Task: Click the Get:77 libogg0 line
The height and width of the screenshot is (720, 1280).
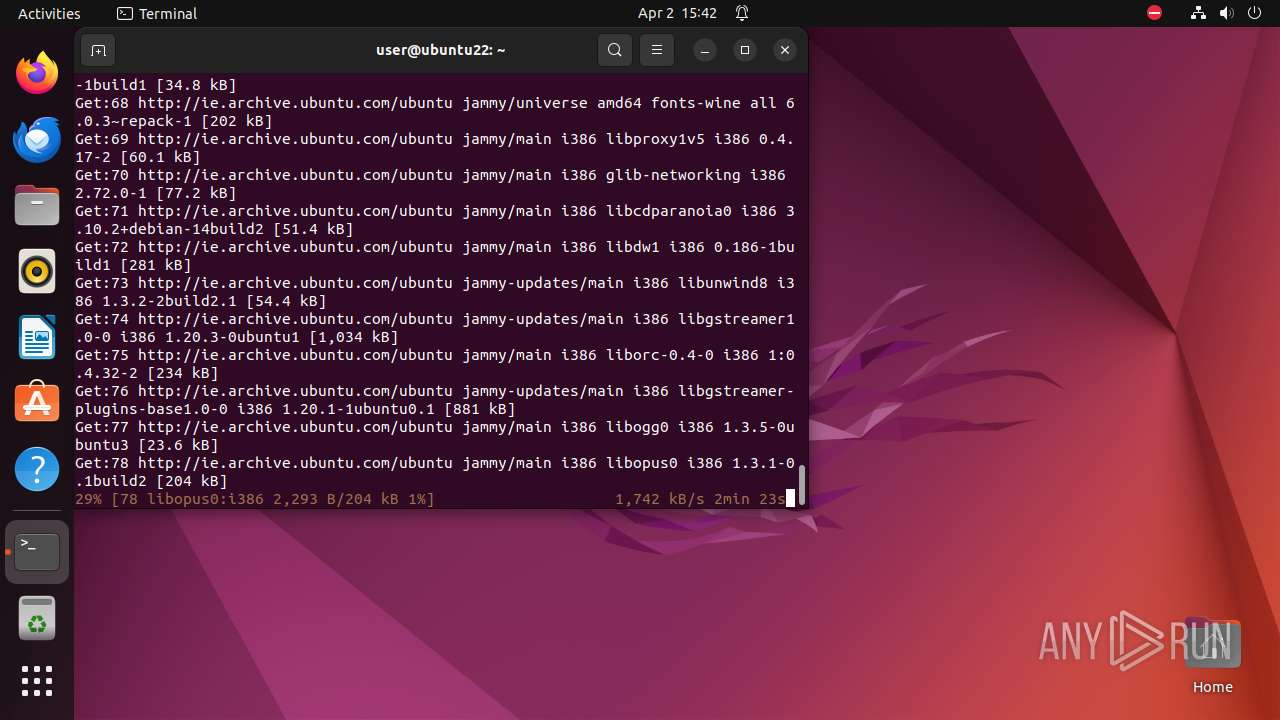Action: [435, 436]
